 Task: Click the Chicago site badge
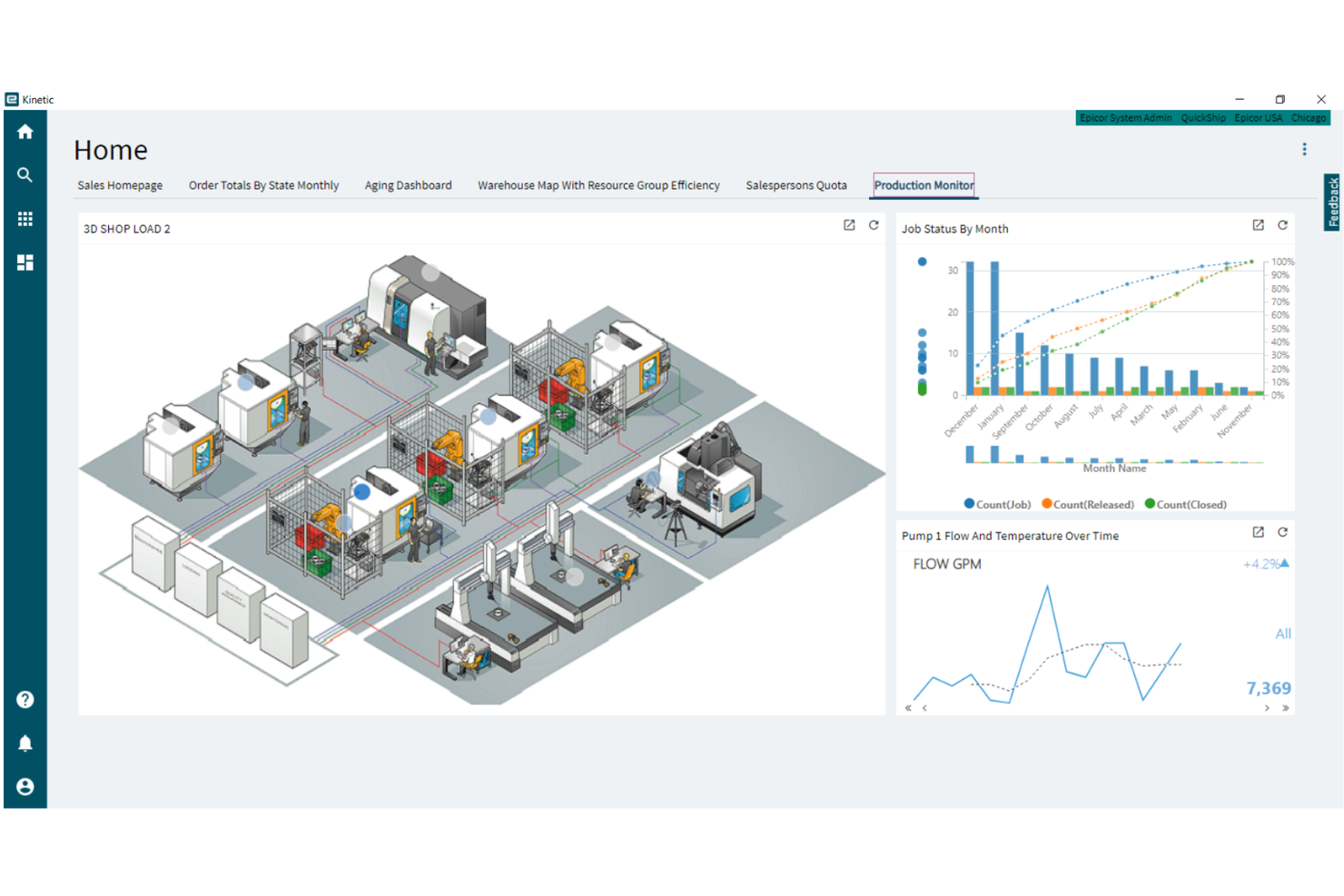(1308, 117)
